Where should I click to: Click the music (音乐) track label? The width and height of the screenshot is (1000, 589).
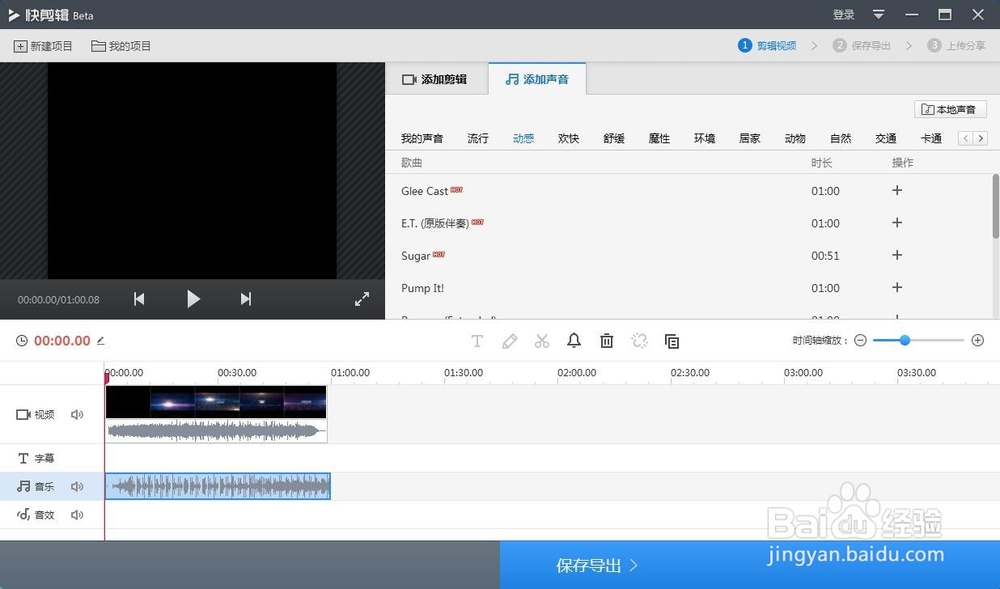36,486
